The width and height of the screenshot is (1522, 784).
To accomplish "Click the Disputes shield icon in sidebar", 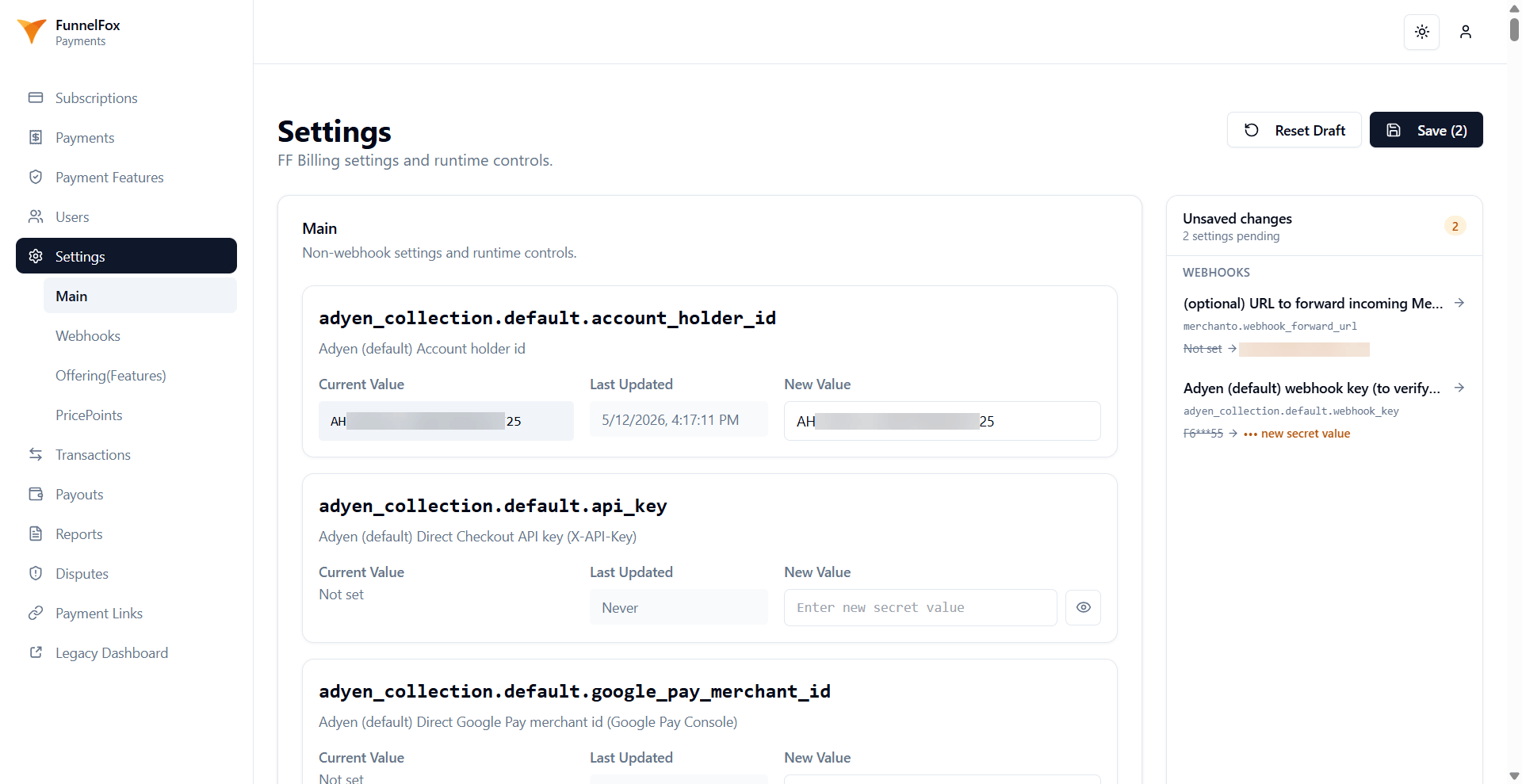I will point(36,573).
